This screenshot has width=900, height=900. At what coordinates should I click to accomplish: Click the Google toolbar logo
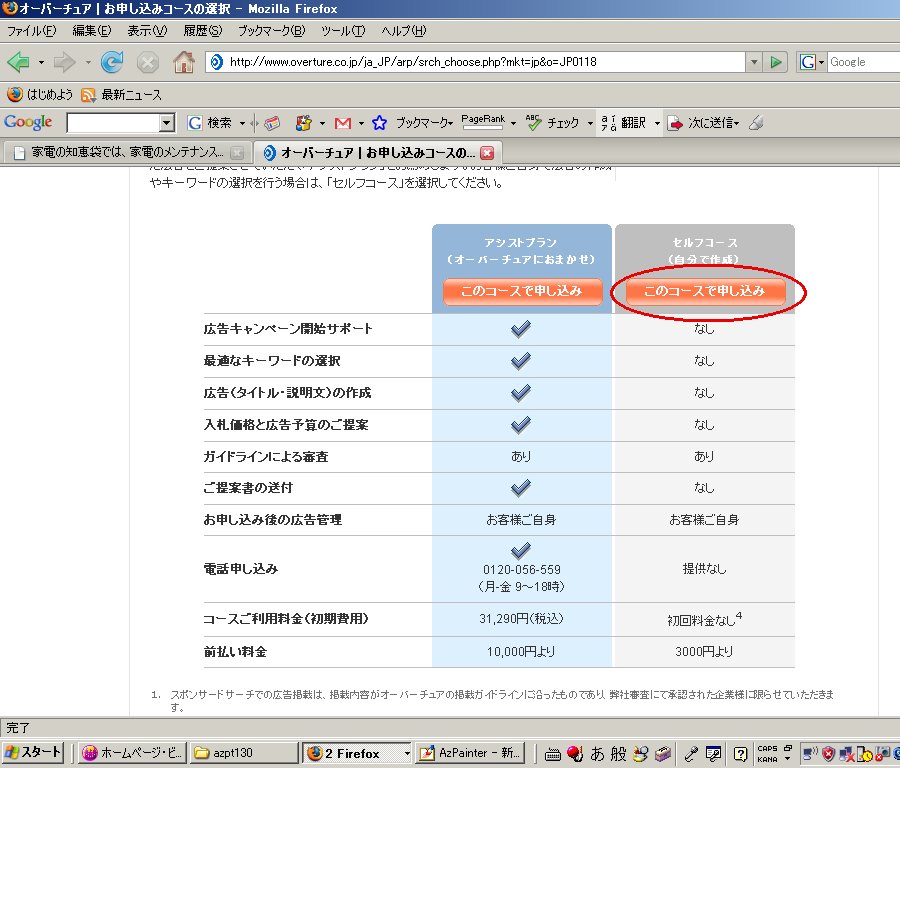click(x=28, y=122)
